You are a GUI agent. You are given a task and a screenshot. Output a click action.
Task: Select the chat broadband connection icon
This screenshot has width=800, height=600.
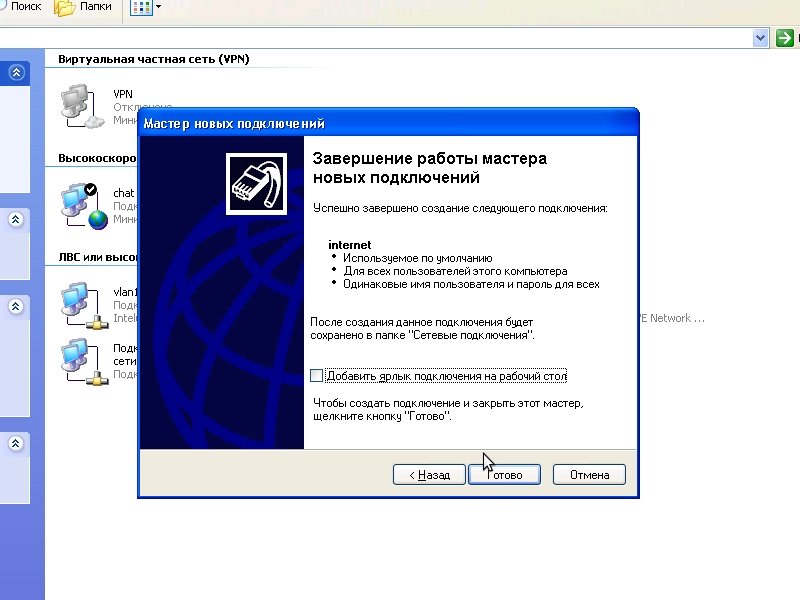(84, 206)
